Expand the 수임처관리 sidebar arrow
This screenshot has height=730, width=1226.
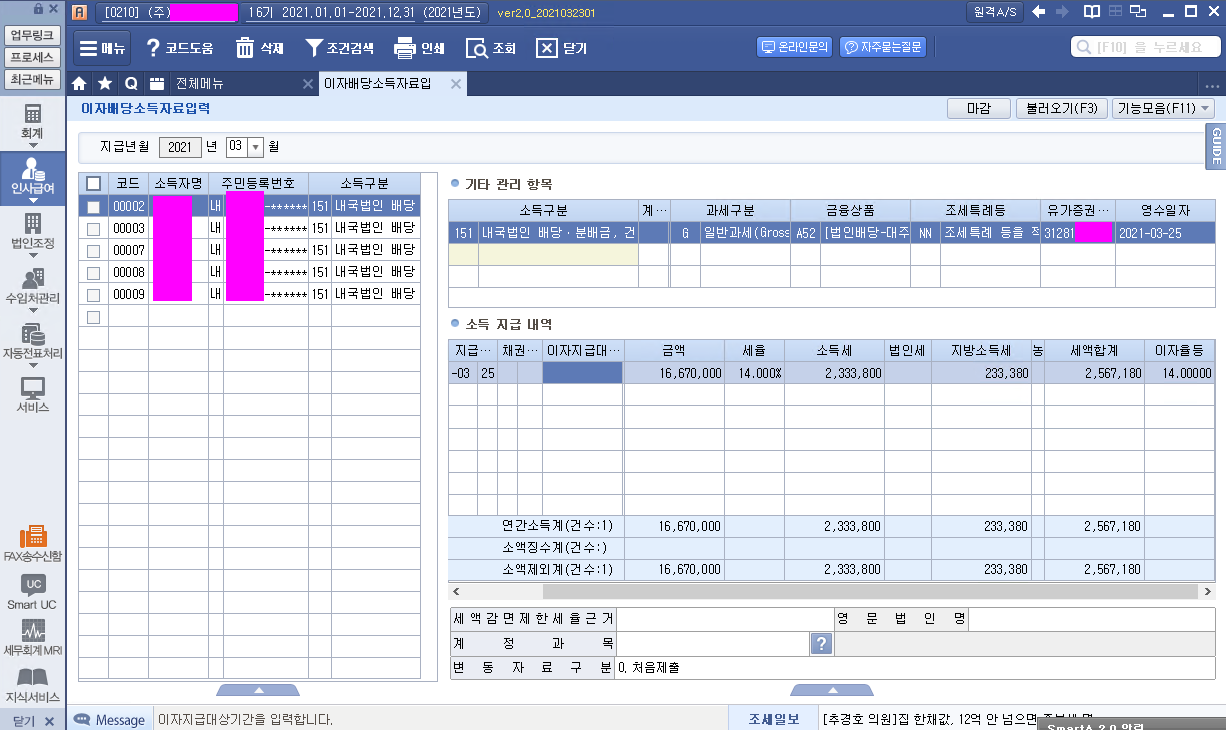pyautogui.click(x=33, y=310)
